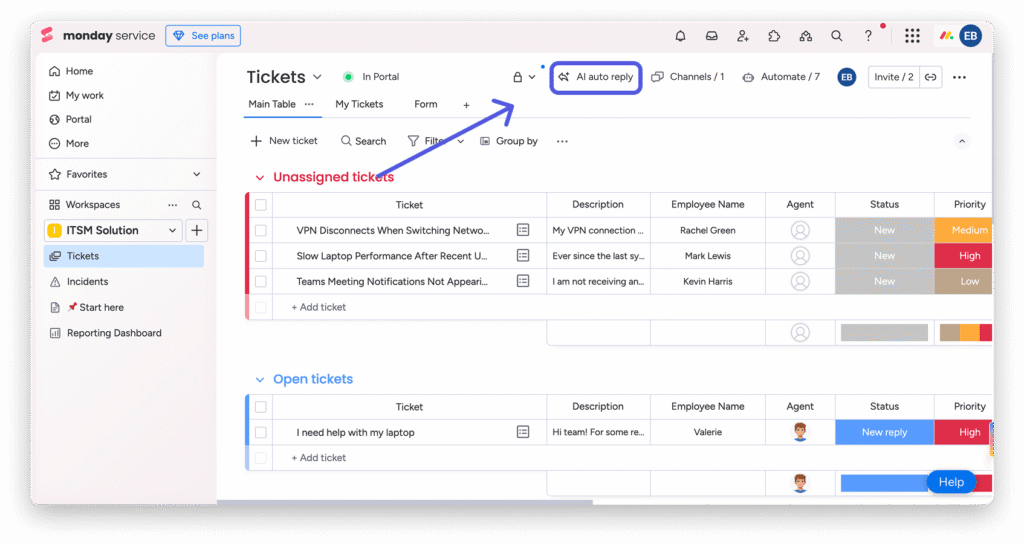Click Add ticket in Unassigned tickets group
Image resolution: width=1024 pixels, height=544 pixels.
pyautogui.click(x=319, y=307)
